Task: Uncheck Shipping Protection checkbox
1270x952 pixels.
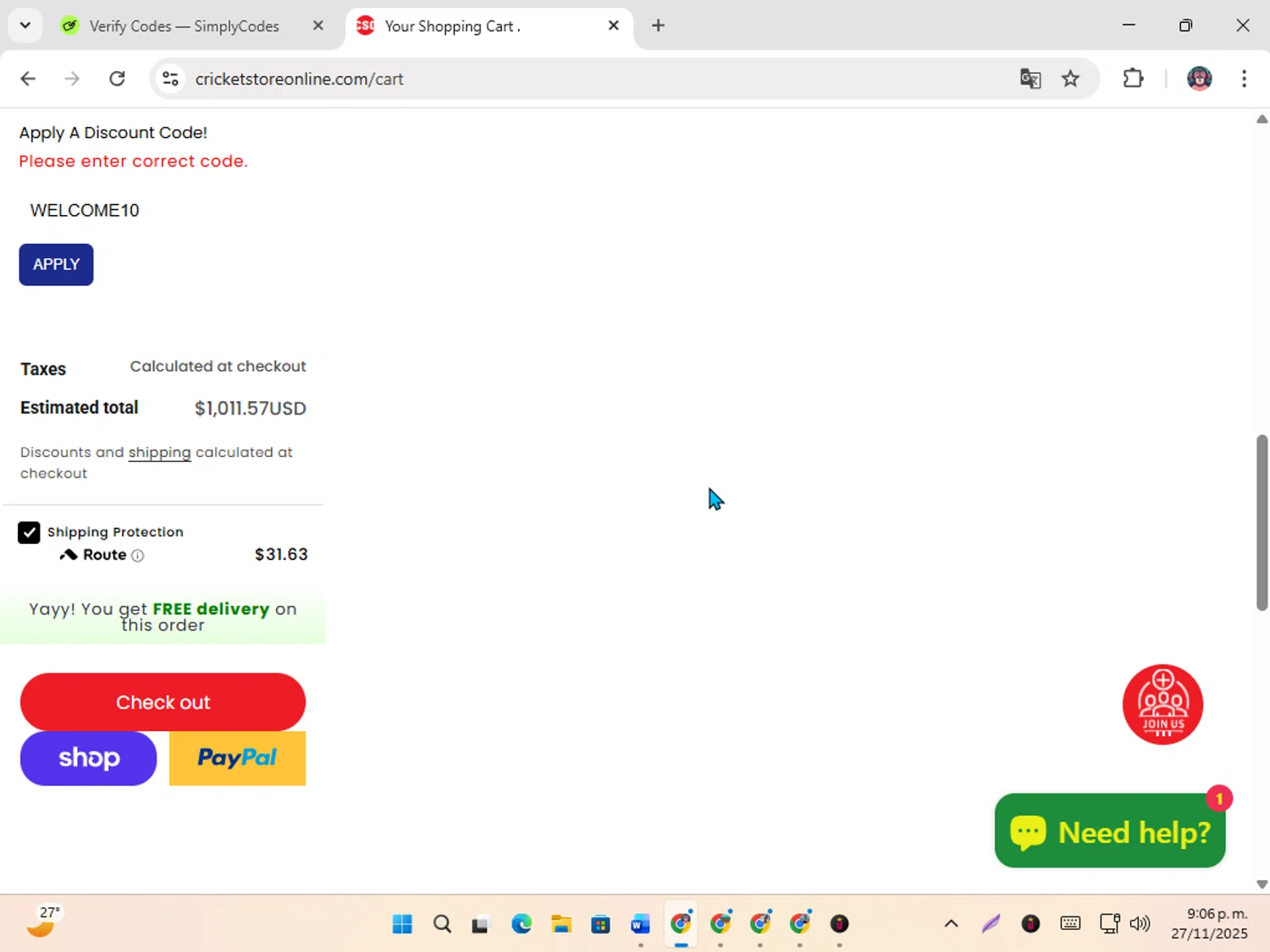Action: click(x=29, y=532)
